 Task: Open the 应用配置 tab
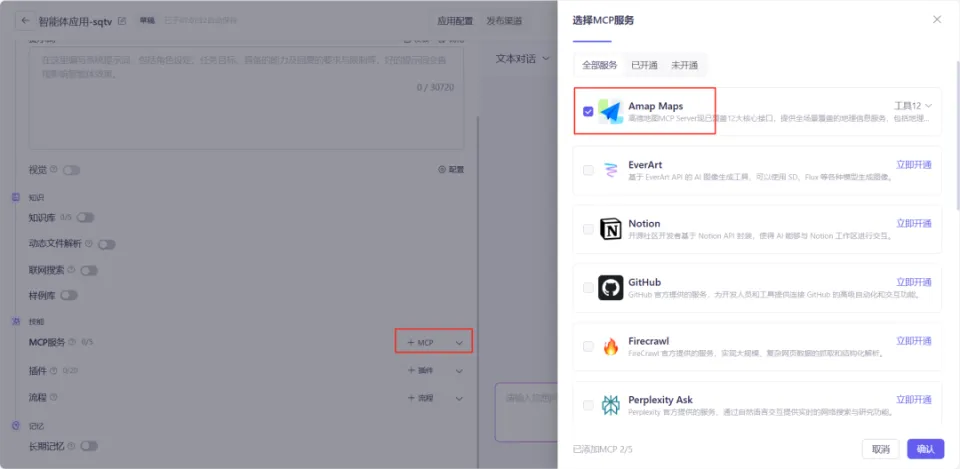[455, 21]
